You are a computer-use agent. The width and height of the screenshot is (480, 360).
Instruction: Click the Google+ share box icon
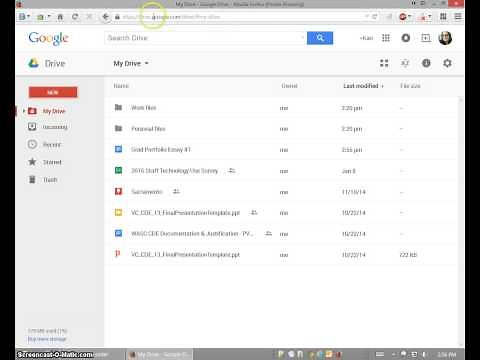click(426, 38)
